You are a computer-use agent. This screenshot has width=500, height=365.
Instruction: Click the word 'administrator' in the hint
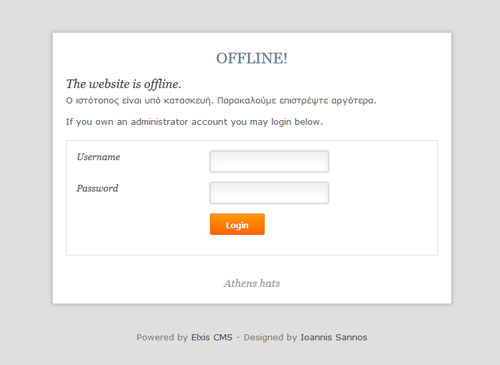159,122
